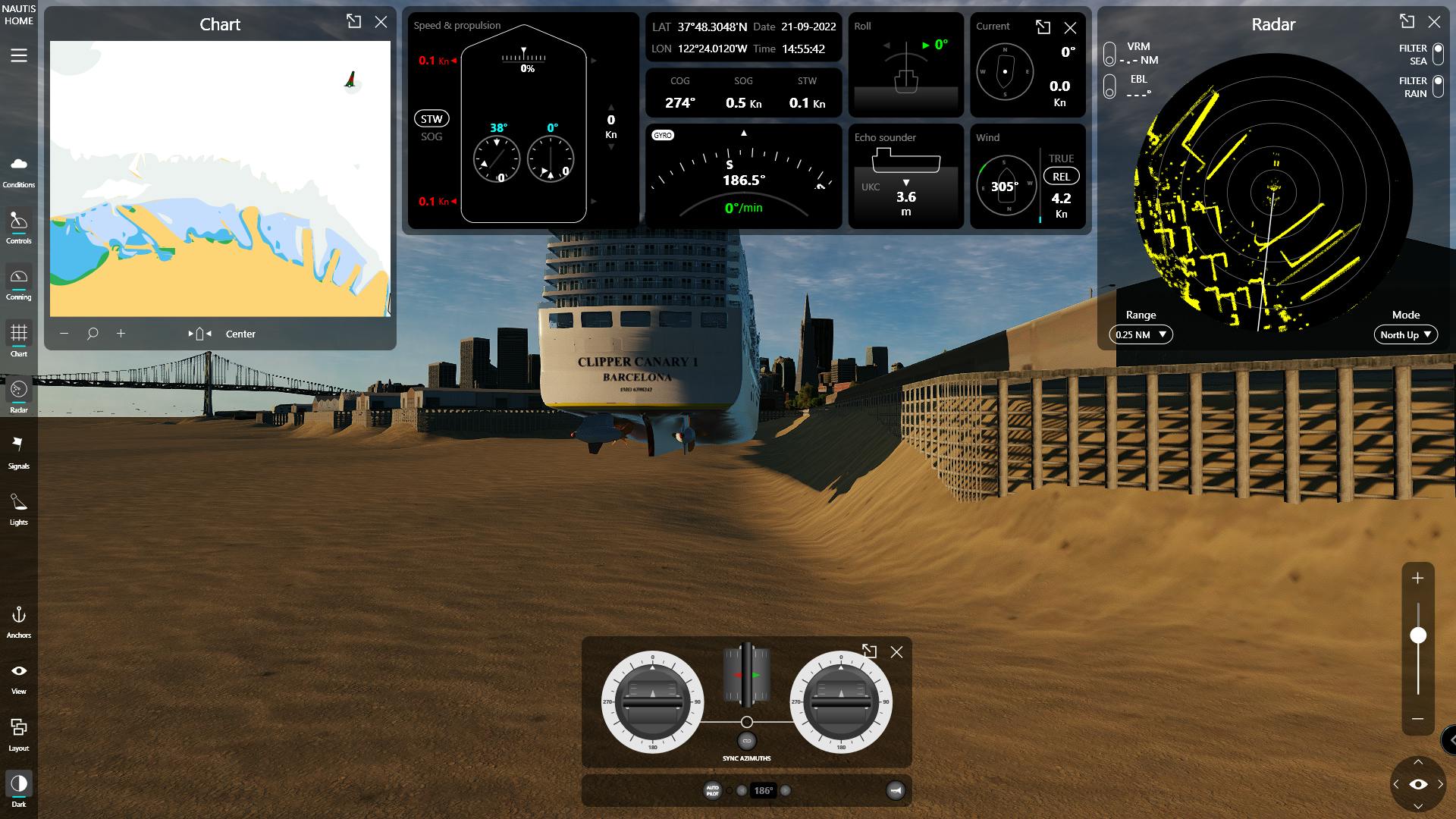Click the UKC 3.6 m depth readout
Image resolution: width=1456 pixels, height=819 pixels.
coord(905,203)
